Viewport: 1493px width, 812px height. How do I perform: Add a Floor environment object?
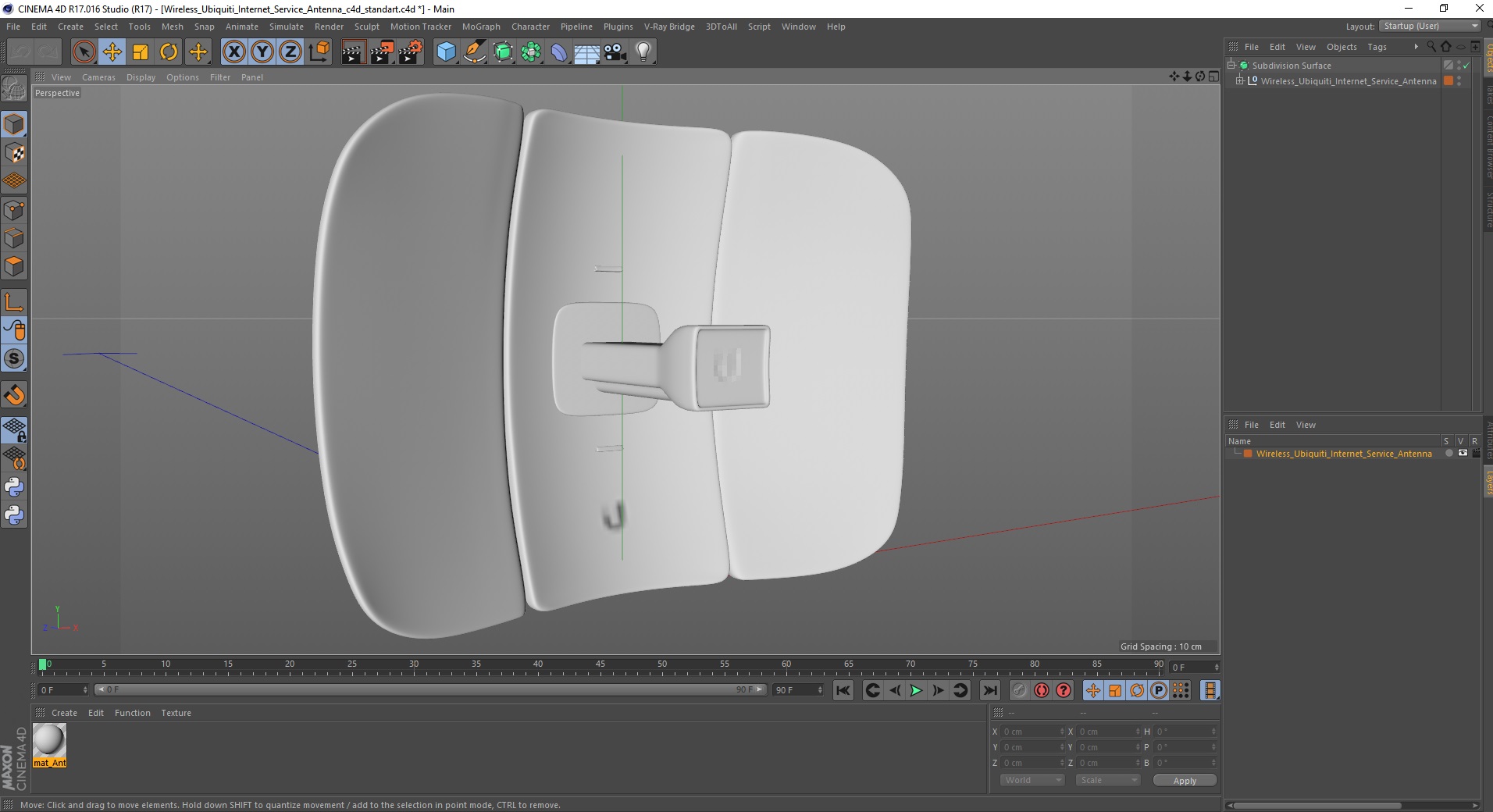click(587, 52)
